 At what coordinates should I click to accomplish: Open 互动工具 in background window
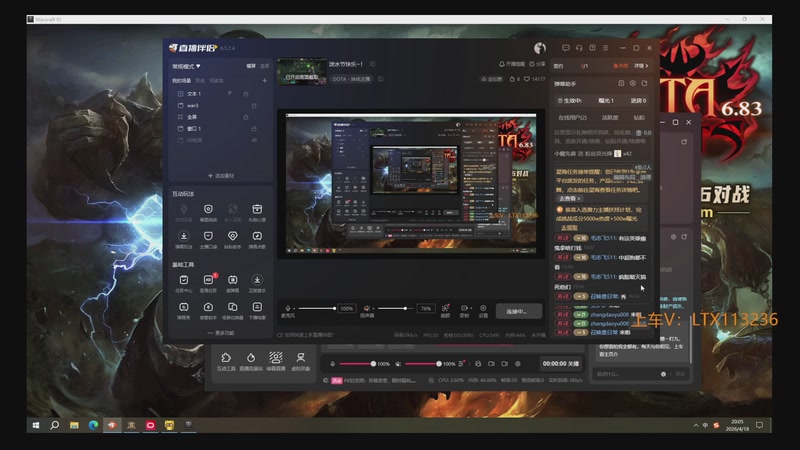point(226,361)
